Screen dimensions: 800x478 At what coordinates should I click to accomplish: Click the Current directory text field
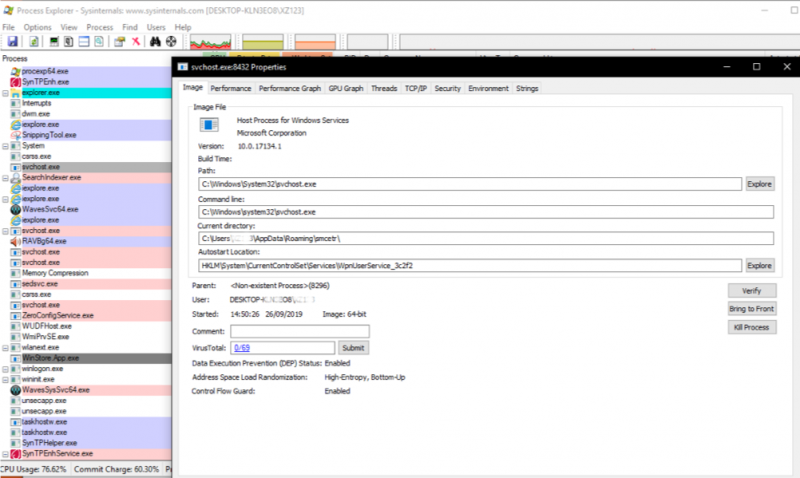click(x=486, y=238)
